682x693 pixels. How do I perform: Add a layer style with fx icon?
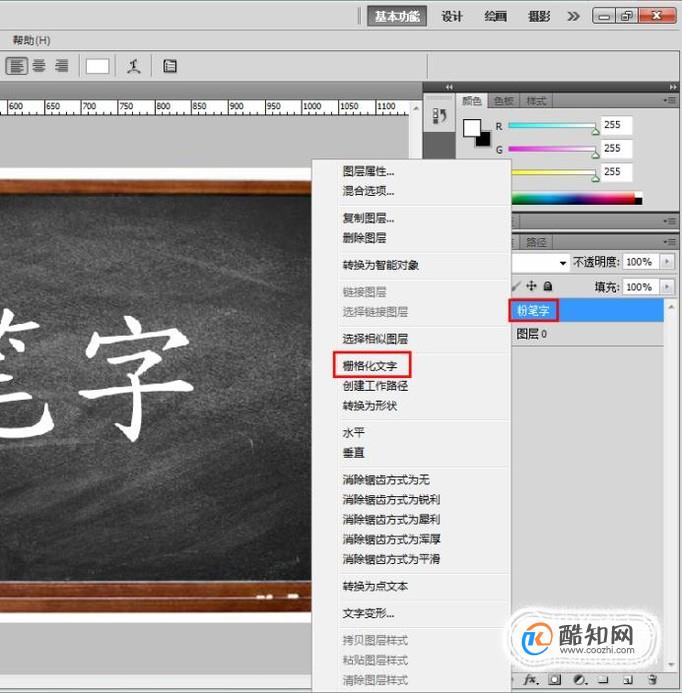click(530, 679)
